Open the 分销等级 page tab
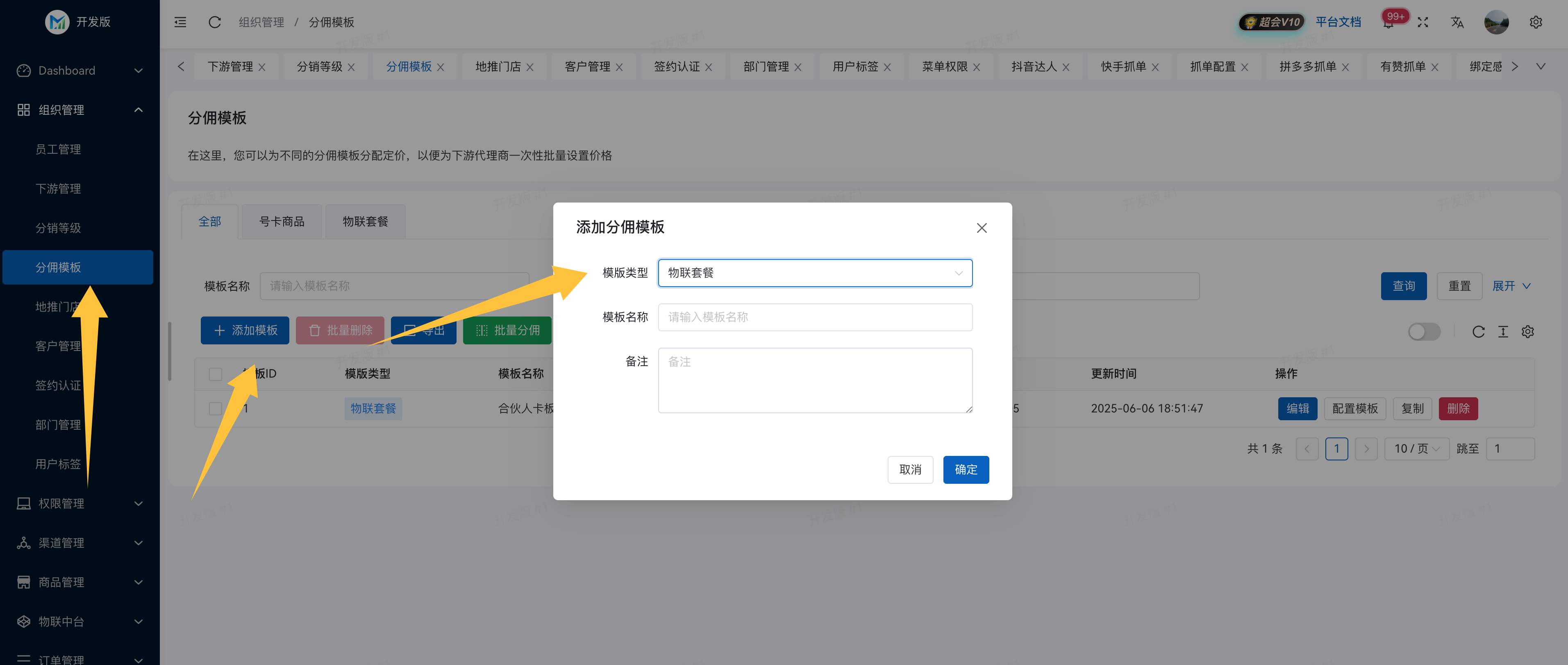Viewport: 1568px width, 665px height. tap(319, 67)
